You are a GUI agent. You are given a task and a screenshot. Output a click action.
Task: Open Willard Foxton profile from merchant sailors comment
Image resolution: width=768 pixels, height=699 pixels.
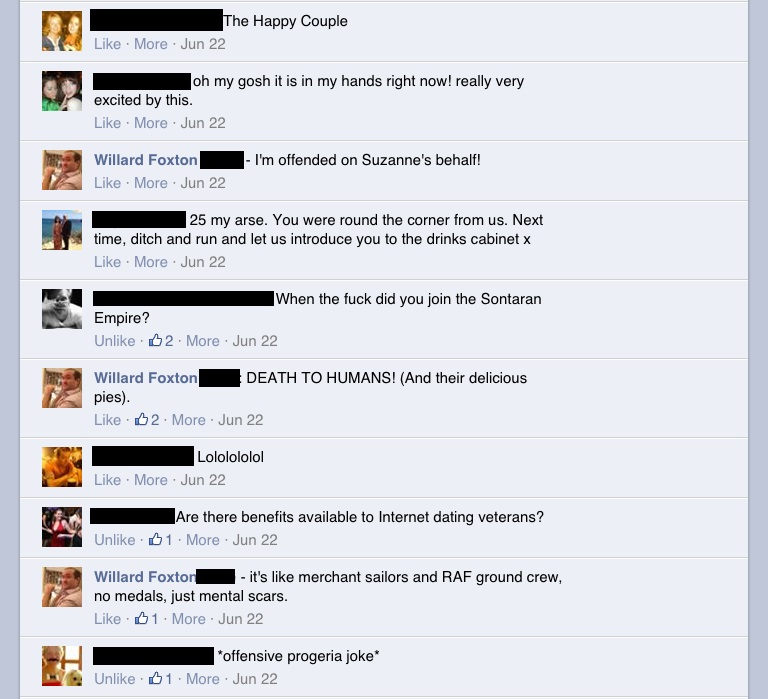click(x=145, y=577)
